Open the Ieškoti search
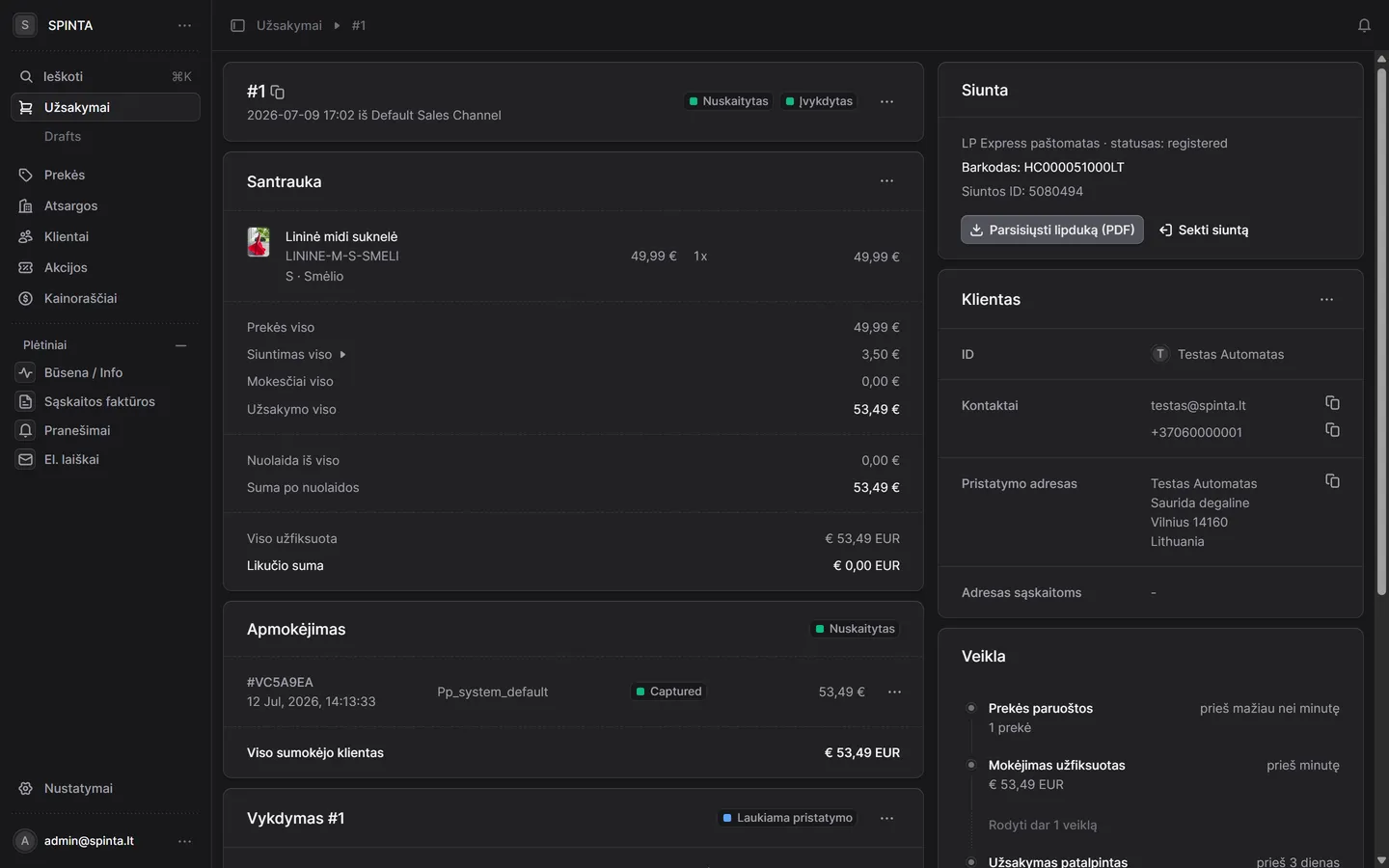 (105, 76)
